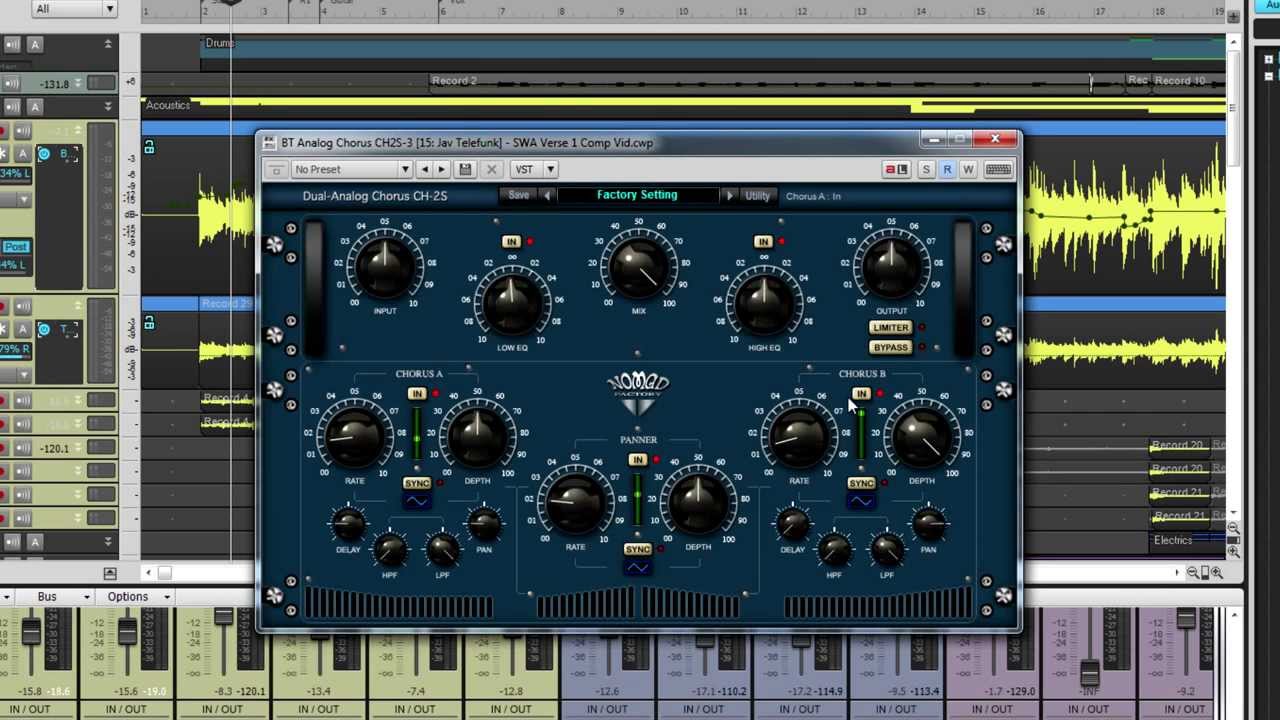Select the Chorus A sine waveform icon
Screen dimensions: 1280x720
[417, 501]
